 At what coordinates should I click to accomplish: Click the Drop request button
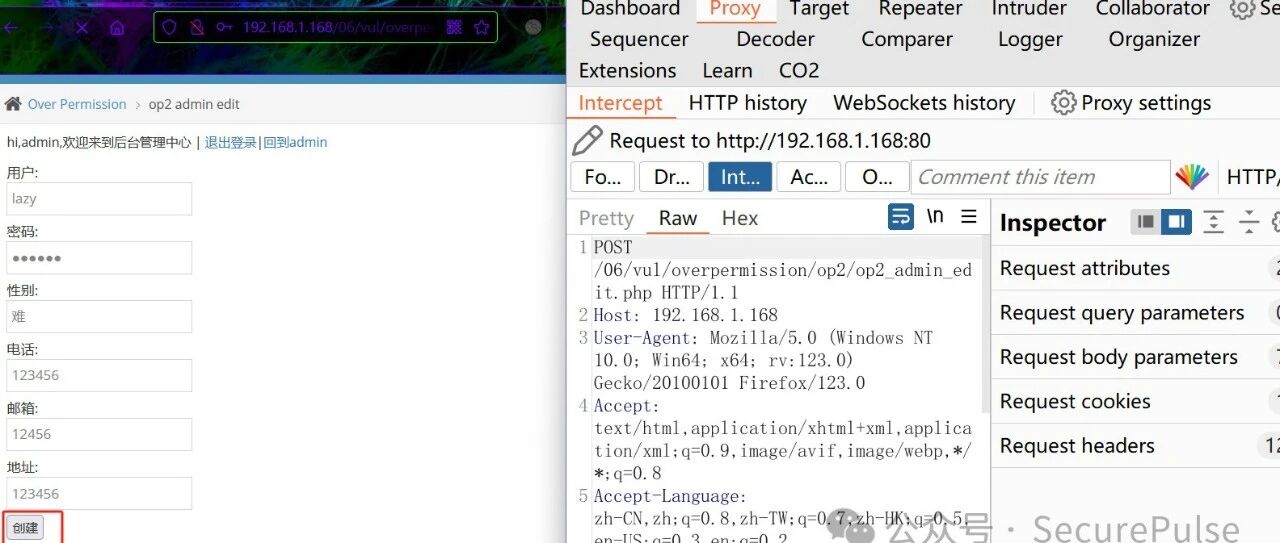(x=671, y=177)
